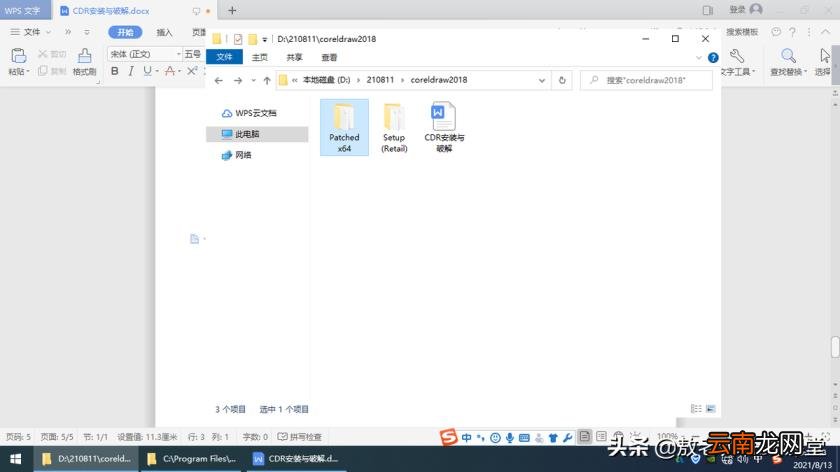
Task: Click the Sogou microphone voice input
Action: tap(509, 438)
